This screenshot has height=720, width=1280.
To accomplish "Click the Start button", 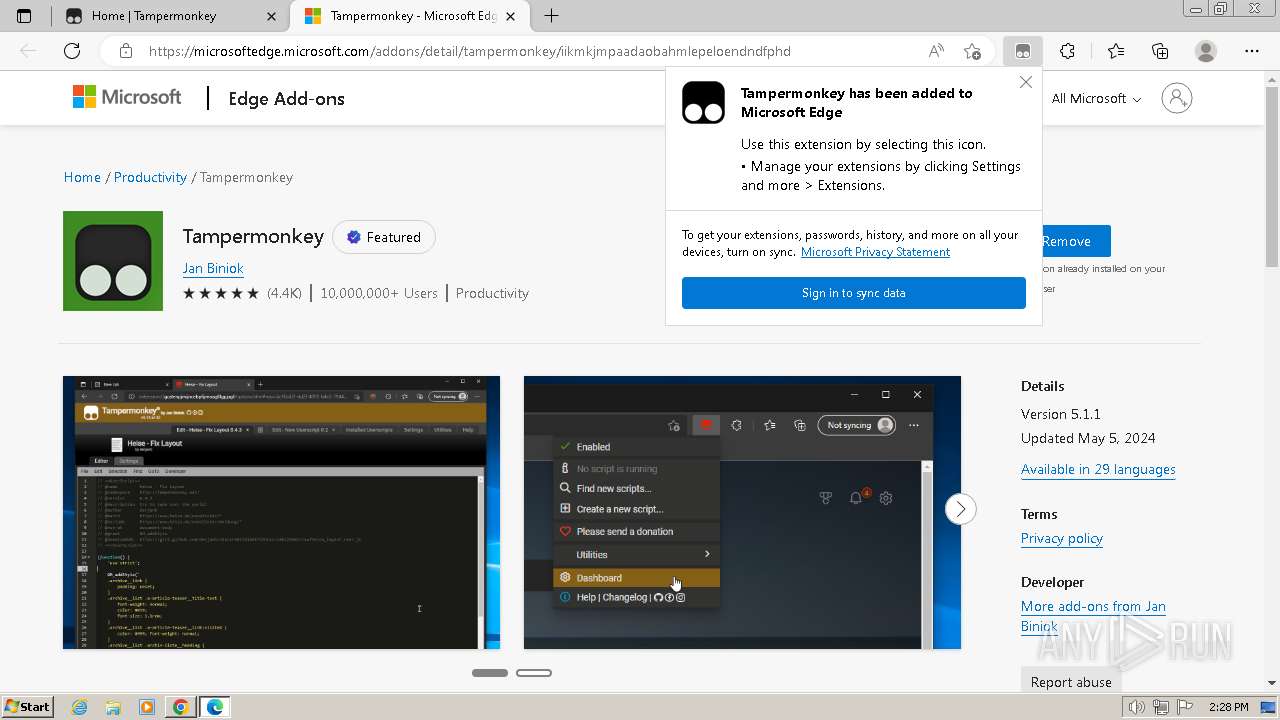I will (28, 707).
